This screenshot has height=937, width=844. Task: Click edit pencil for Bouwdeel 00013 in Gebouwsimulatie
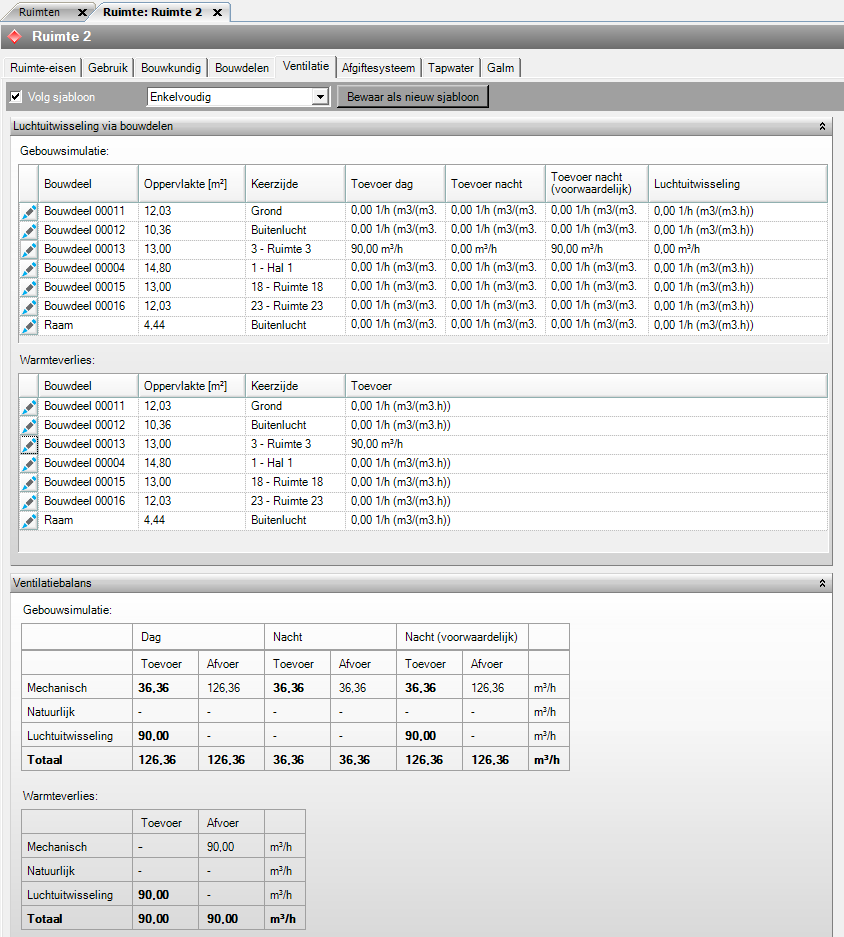(29, 249)
